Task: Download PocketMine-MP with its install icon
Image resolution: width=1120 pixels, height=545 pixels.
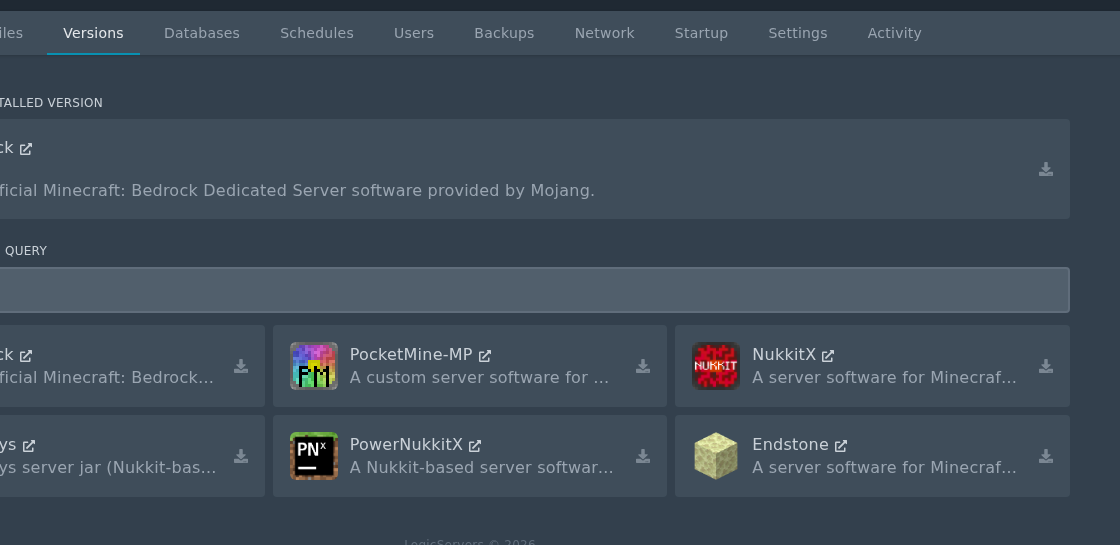Action: click(643, 366)
